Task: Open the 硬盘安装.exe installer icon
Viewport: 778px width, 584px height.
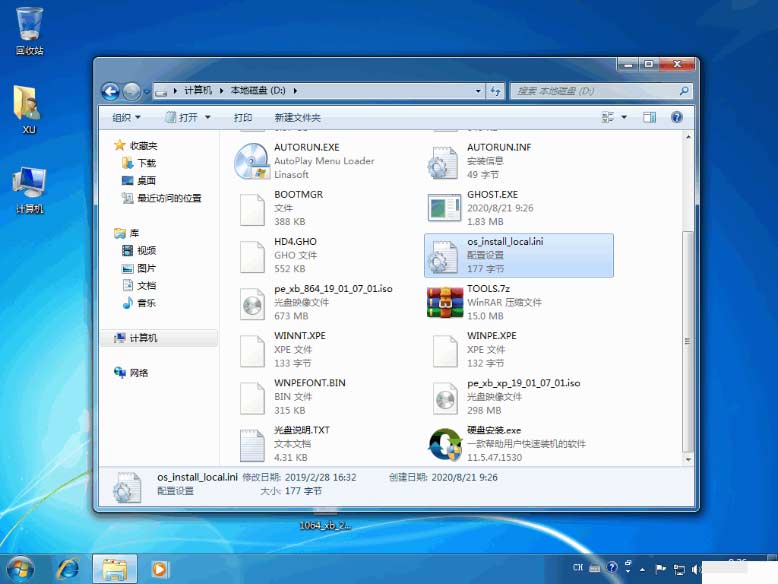Action: [444, 444]
